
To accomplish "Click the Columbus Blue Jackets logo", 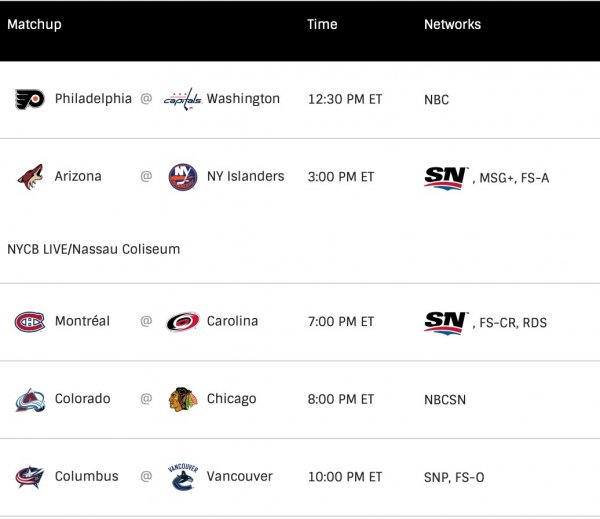I will click(x=30, y=477).
